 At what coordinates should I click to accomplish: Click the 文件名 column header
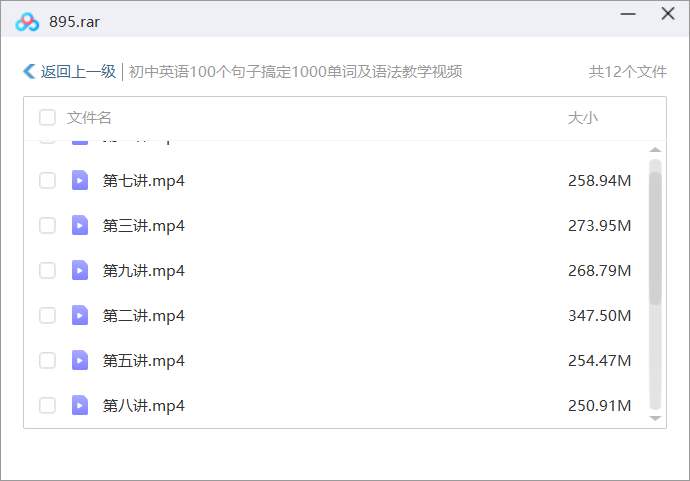[89, 118]
